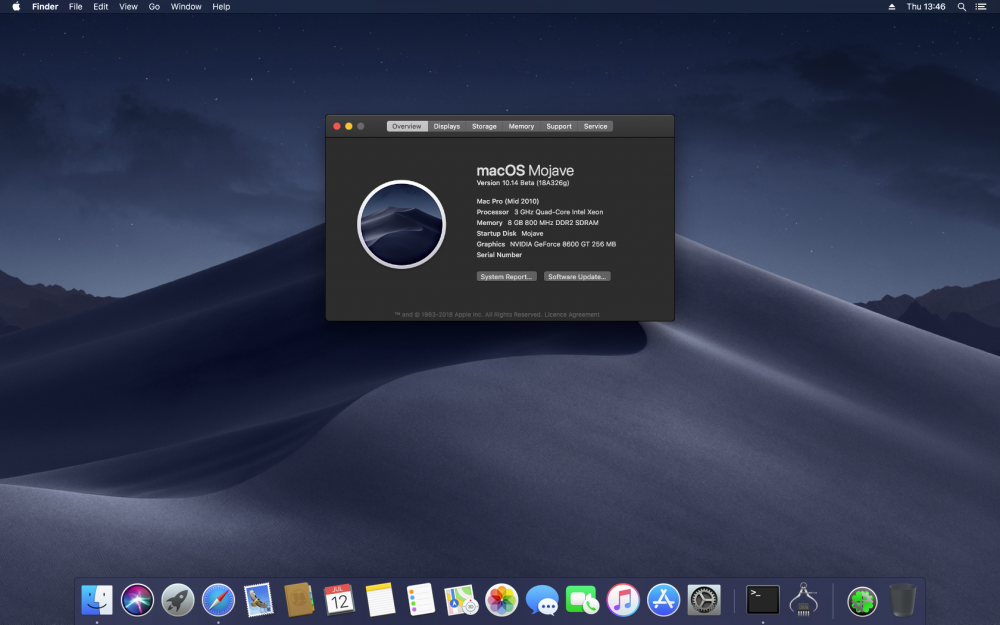Click the macOS Mojave title
The image size is (1000, 625).
coord(525,170)
